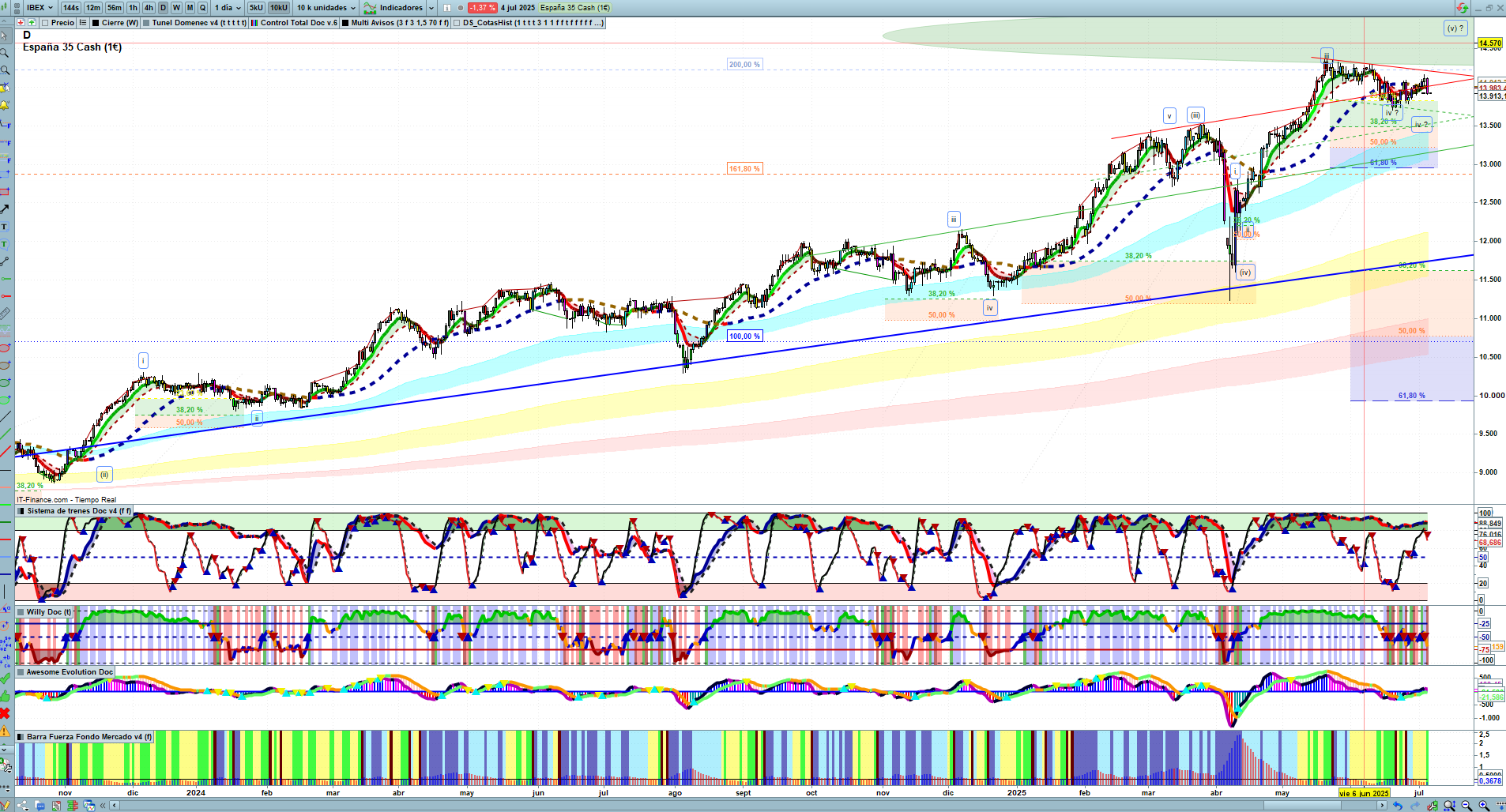Switch to the 4h timeframe
Screen dimensions: 1506x812
148,8
